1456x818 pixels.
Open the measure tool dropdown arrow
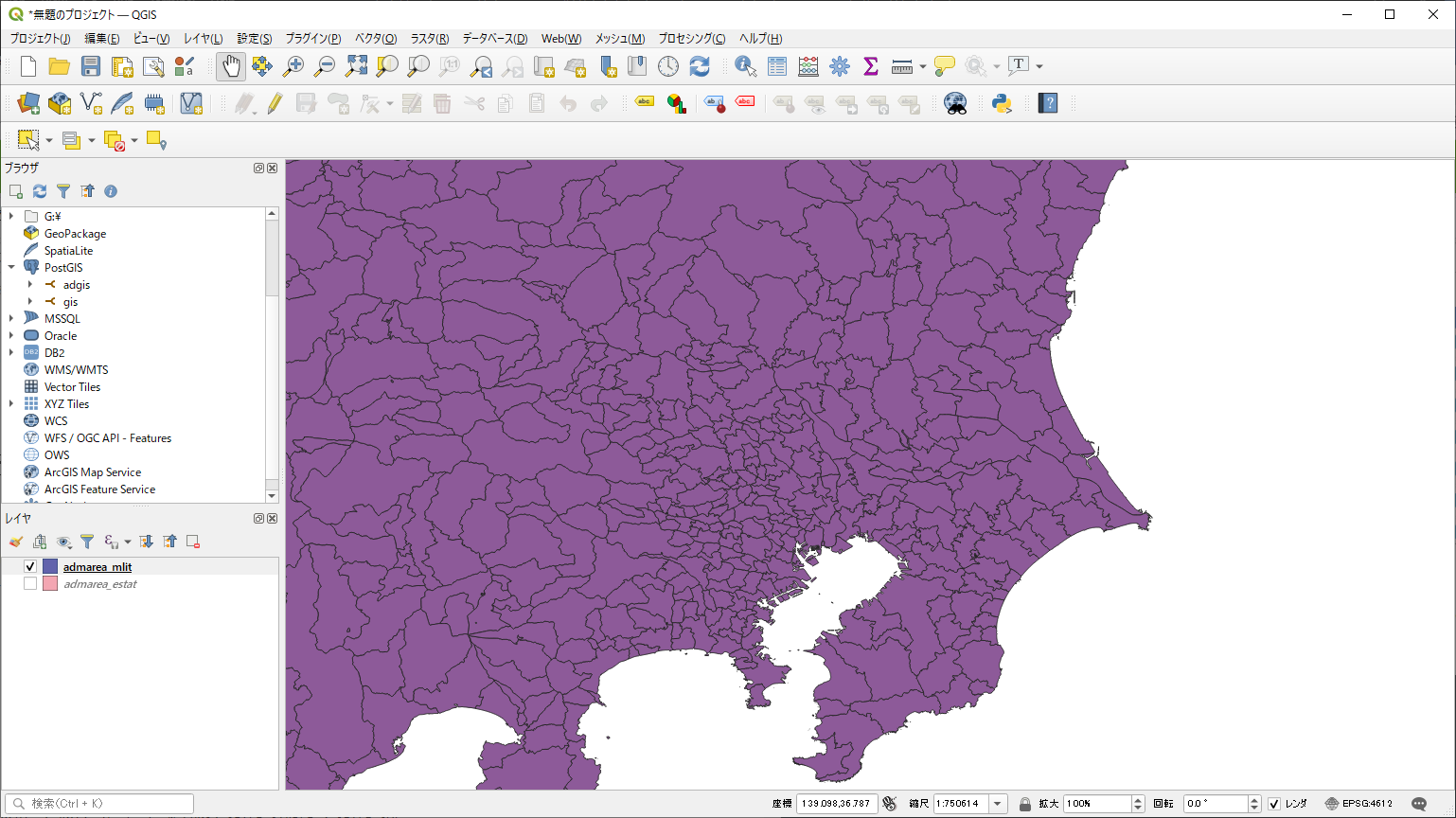pyautogui.click(x=923, y=66)
